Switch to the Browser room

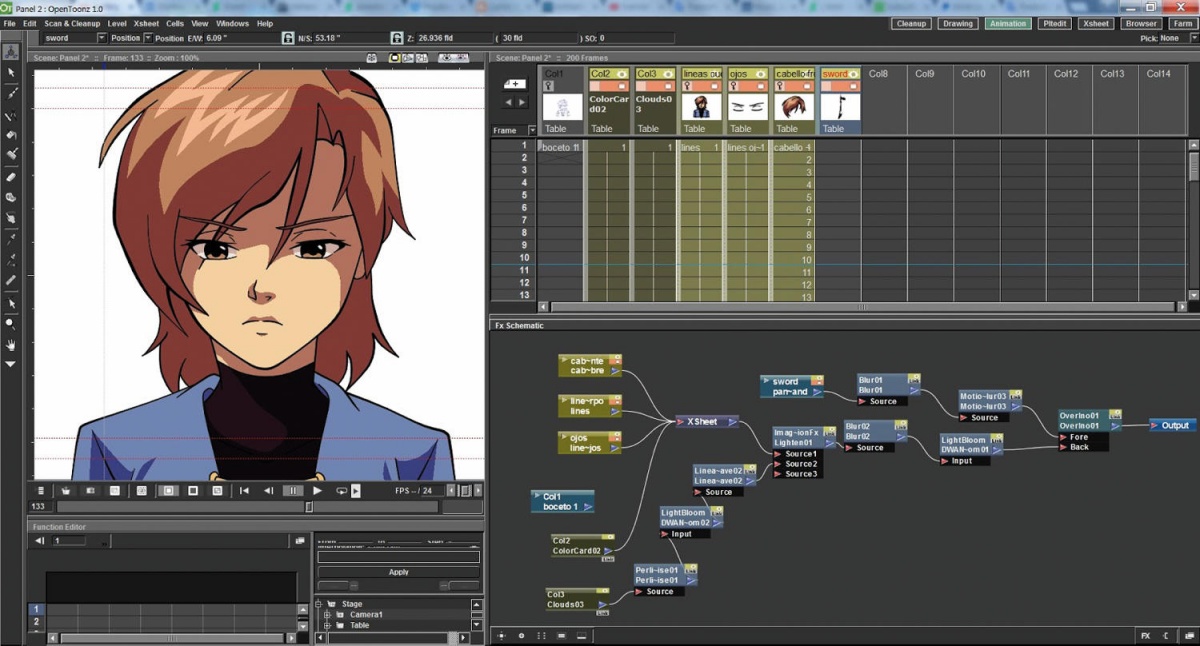tap(1141, 23)
